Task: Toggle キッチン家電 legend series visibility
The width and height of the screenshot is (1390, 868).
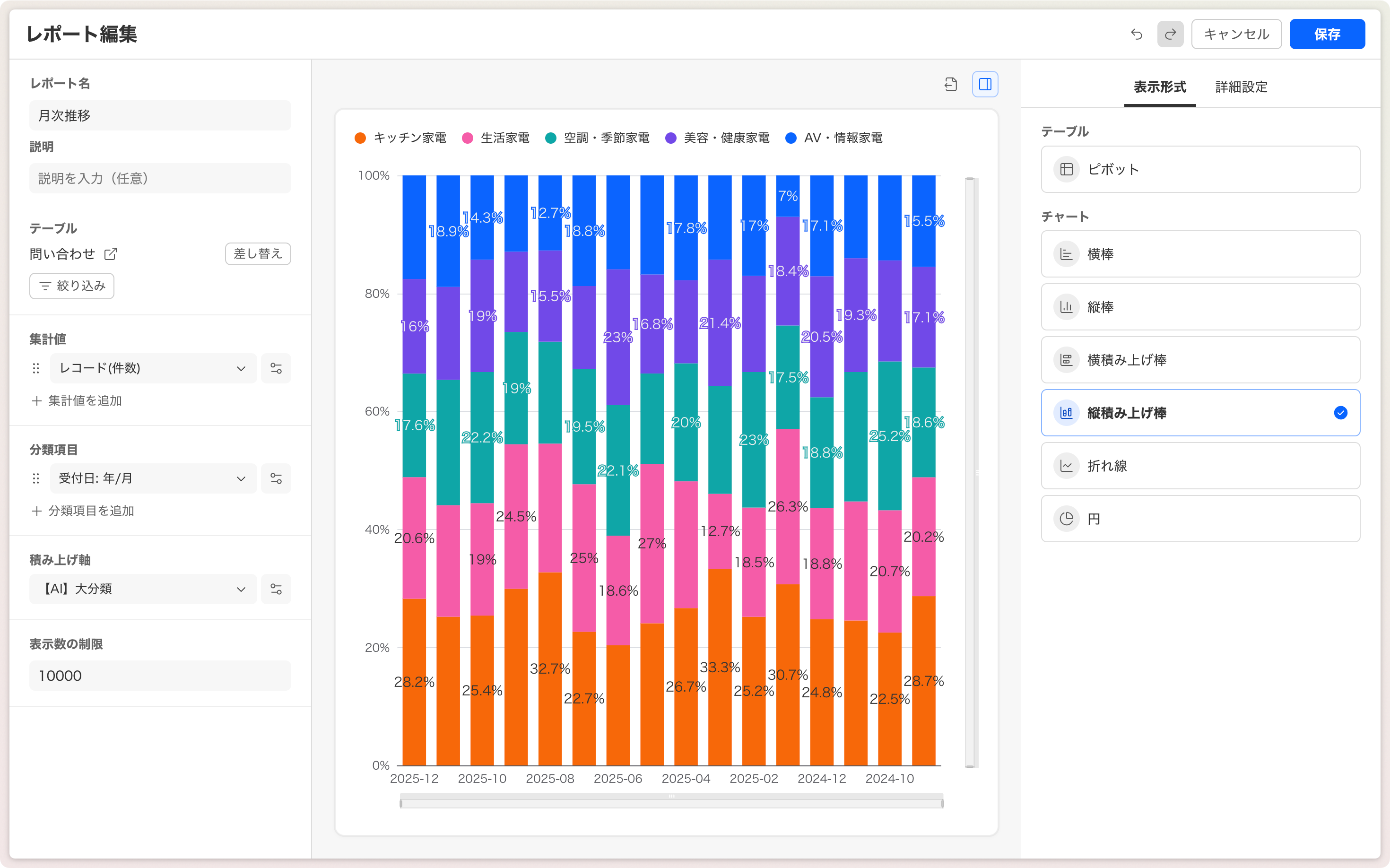Action: point(401,138)
